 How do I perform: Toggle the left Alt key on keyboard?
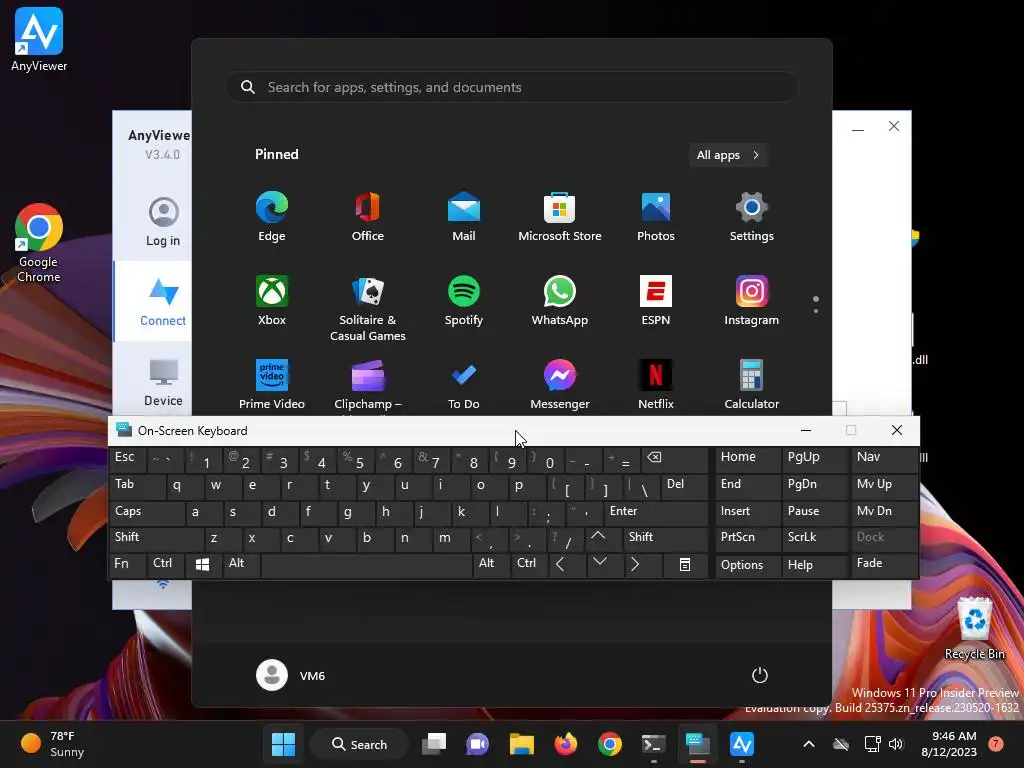click(x=241, y=565)
